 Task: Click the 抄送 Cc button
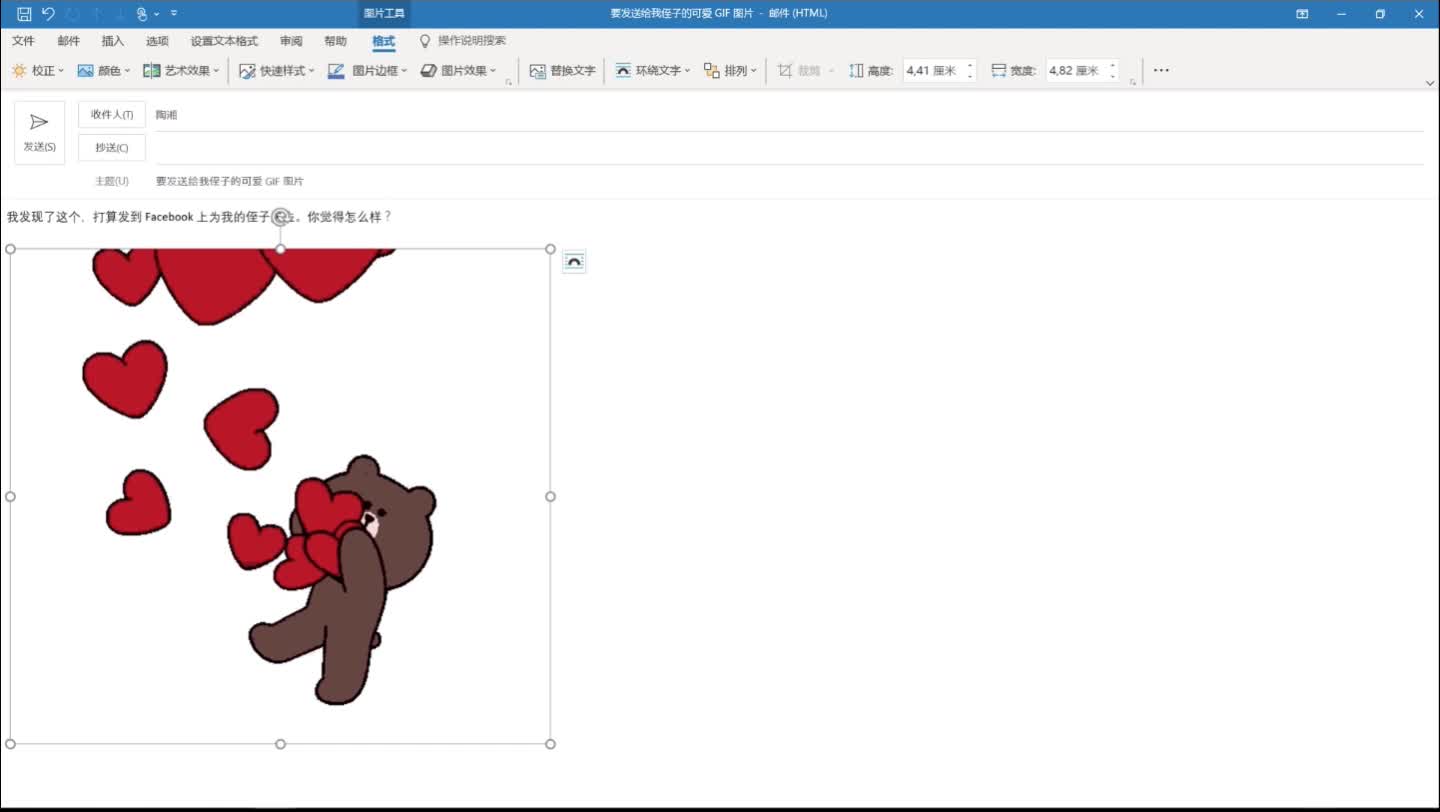tap(112, 148)
